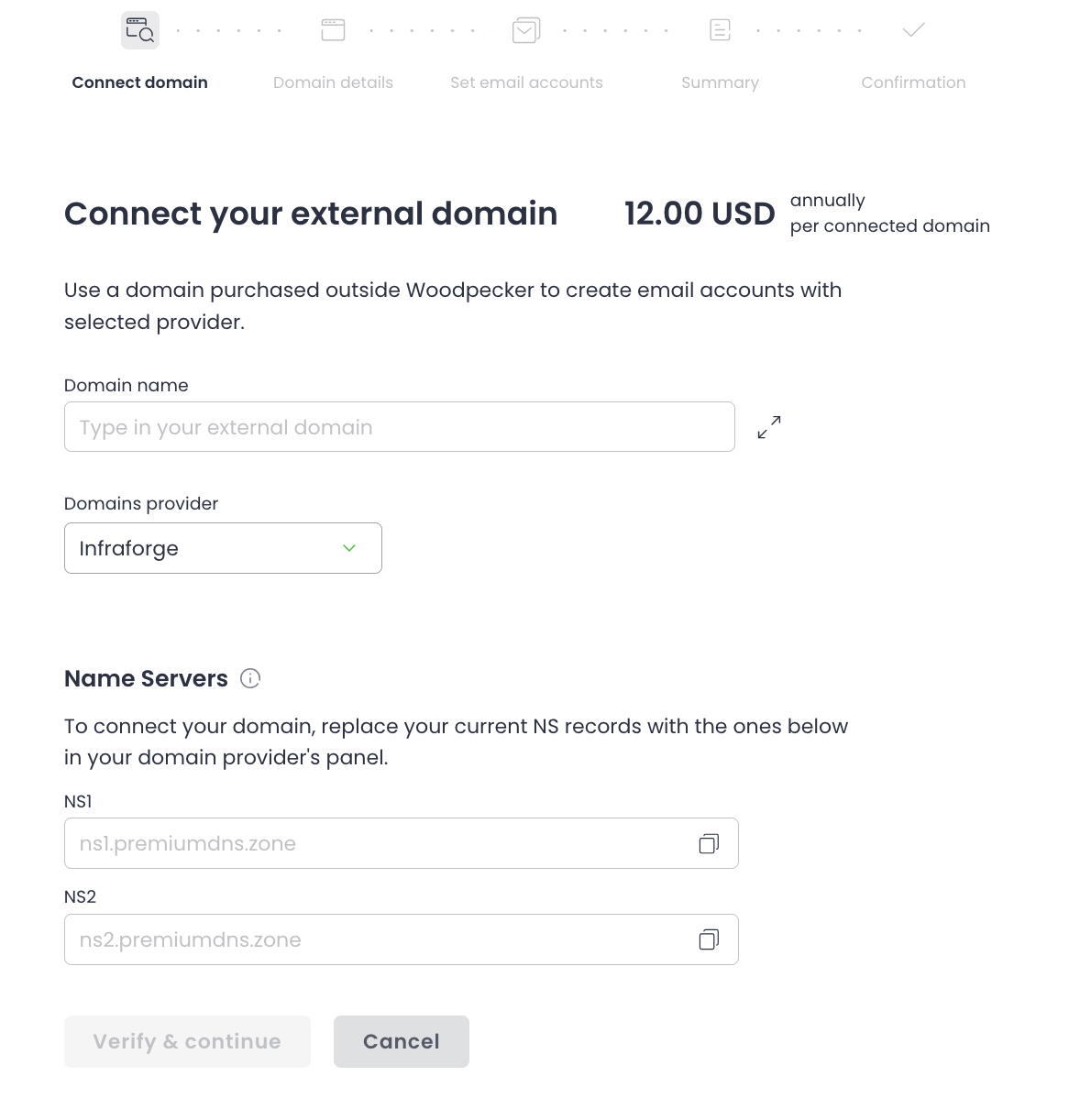Copy the NS2 name server value
Image resolution: width=1069 pixels, height=1120 pixels.
click(709, 939)
